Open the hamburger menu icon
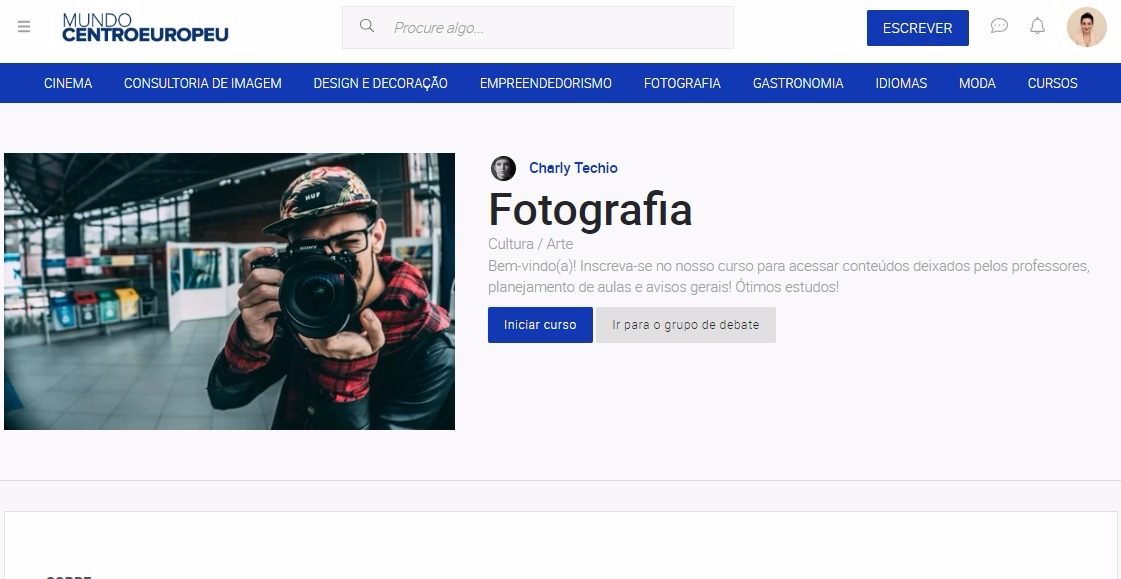 [x=24, y=27]
